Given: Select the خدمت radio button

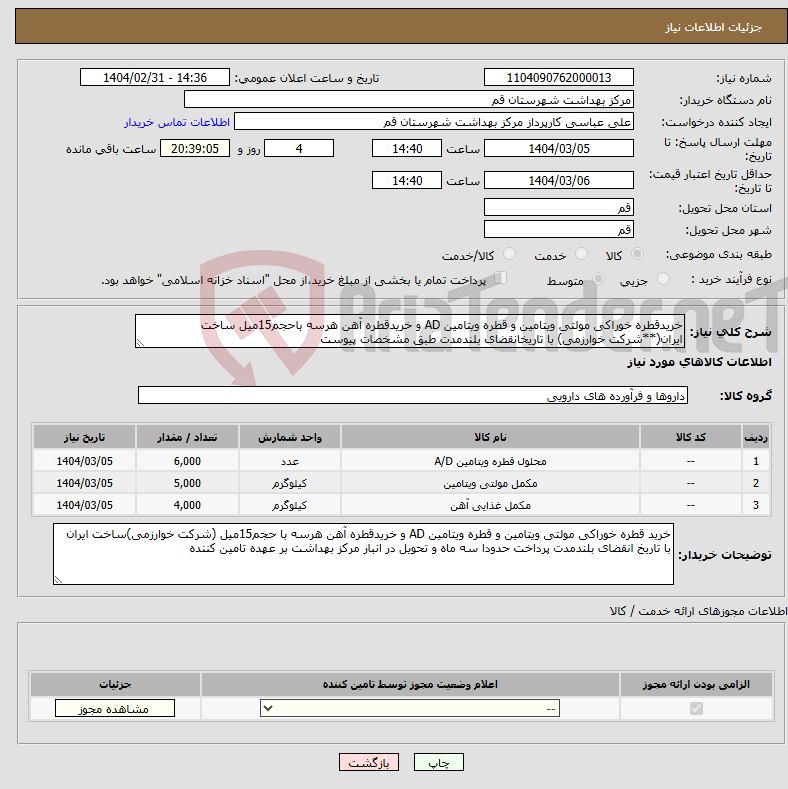Looking at the screenshot, I should coord(581,254).
